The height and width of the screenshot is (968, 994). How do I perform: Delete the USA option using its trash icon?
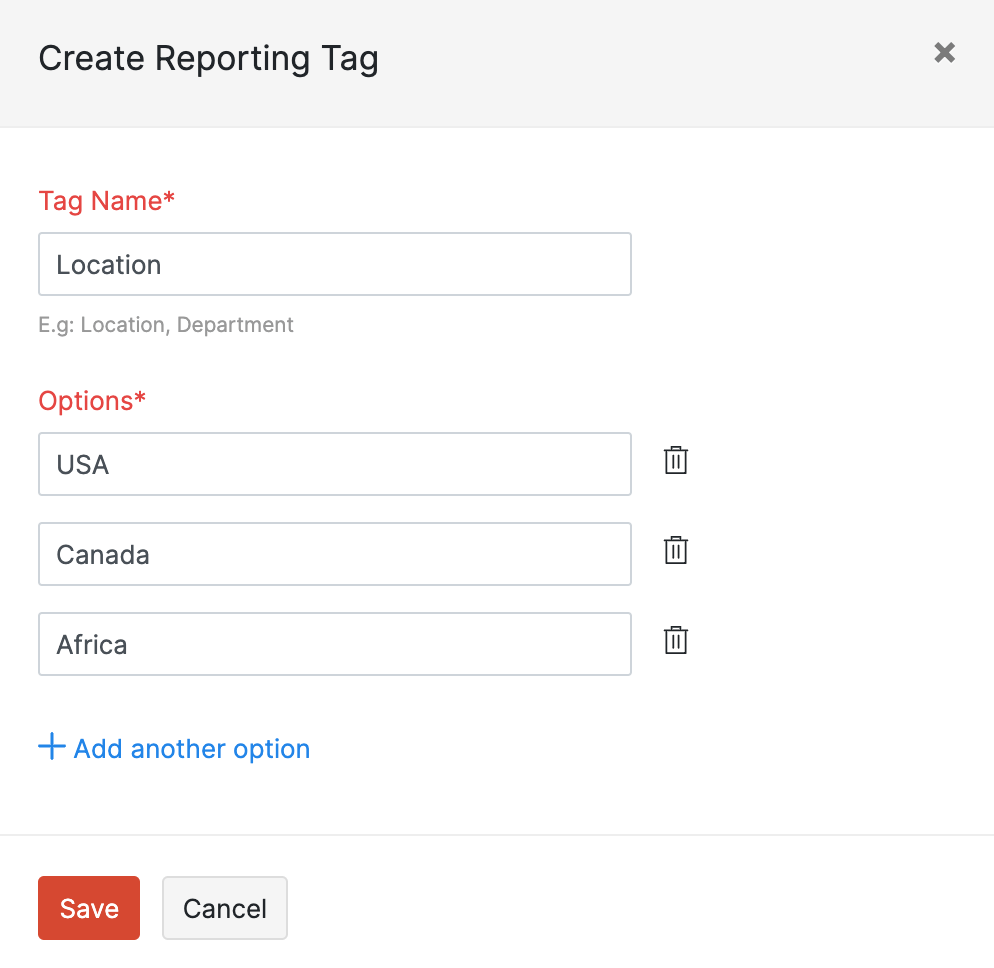pyautogui.click(x=675, y=460)
